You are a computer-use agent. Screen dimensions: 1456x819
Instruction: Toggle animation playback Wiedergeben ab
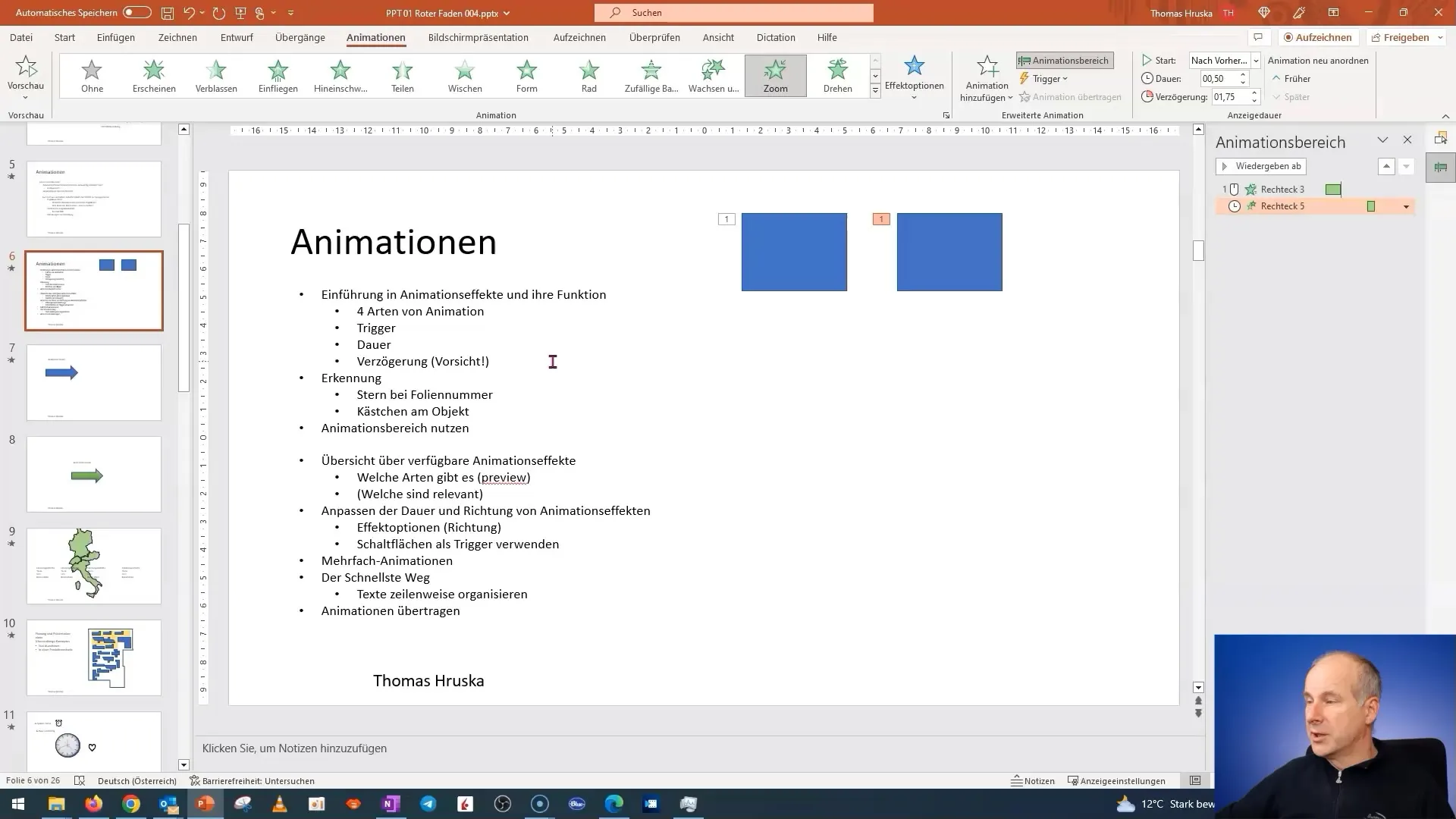1261,165
